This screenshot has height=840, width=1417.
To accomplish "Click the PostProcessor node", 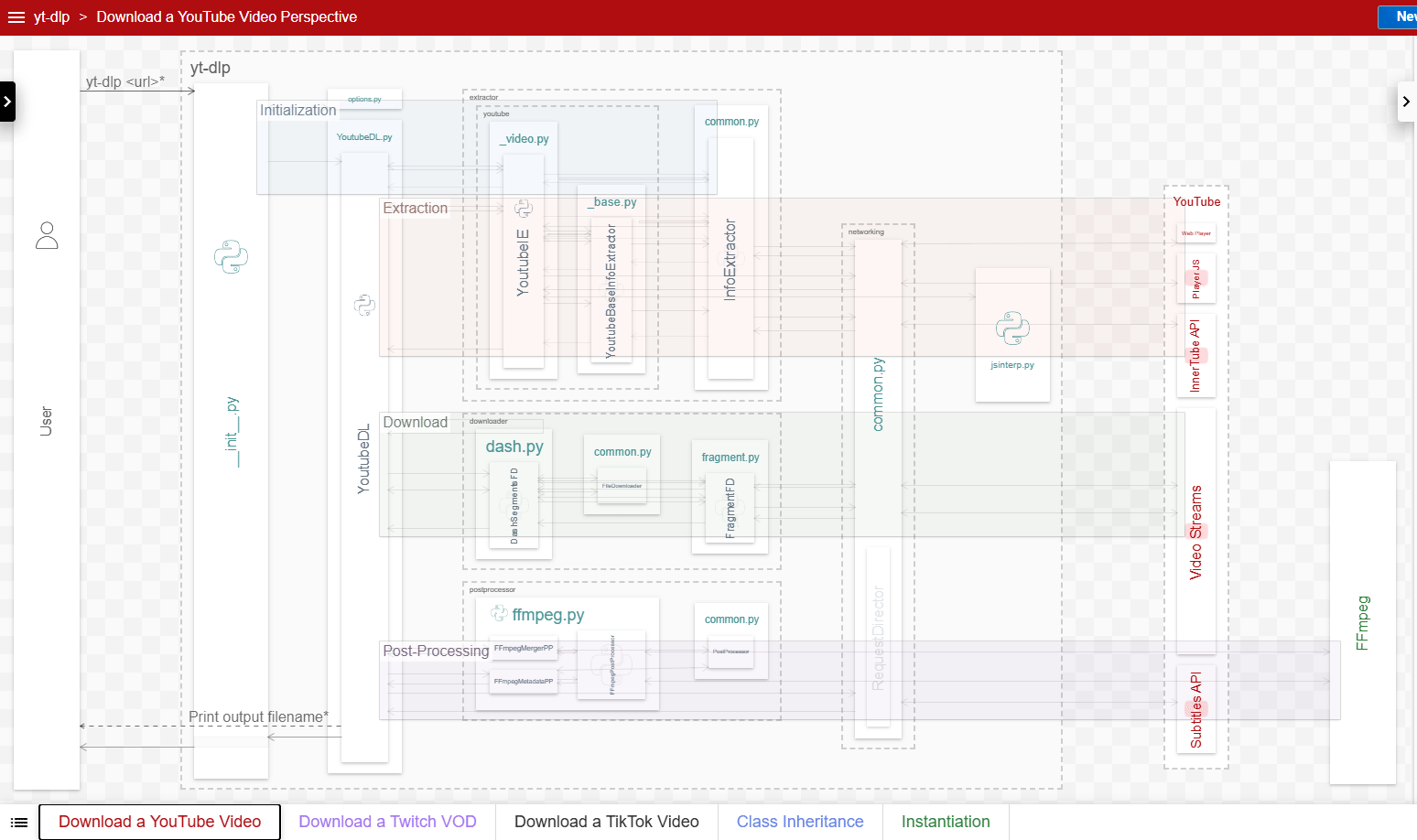I will coord(730,652).
